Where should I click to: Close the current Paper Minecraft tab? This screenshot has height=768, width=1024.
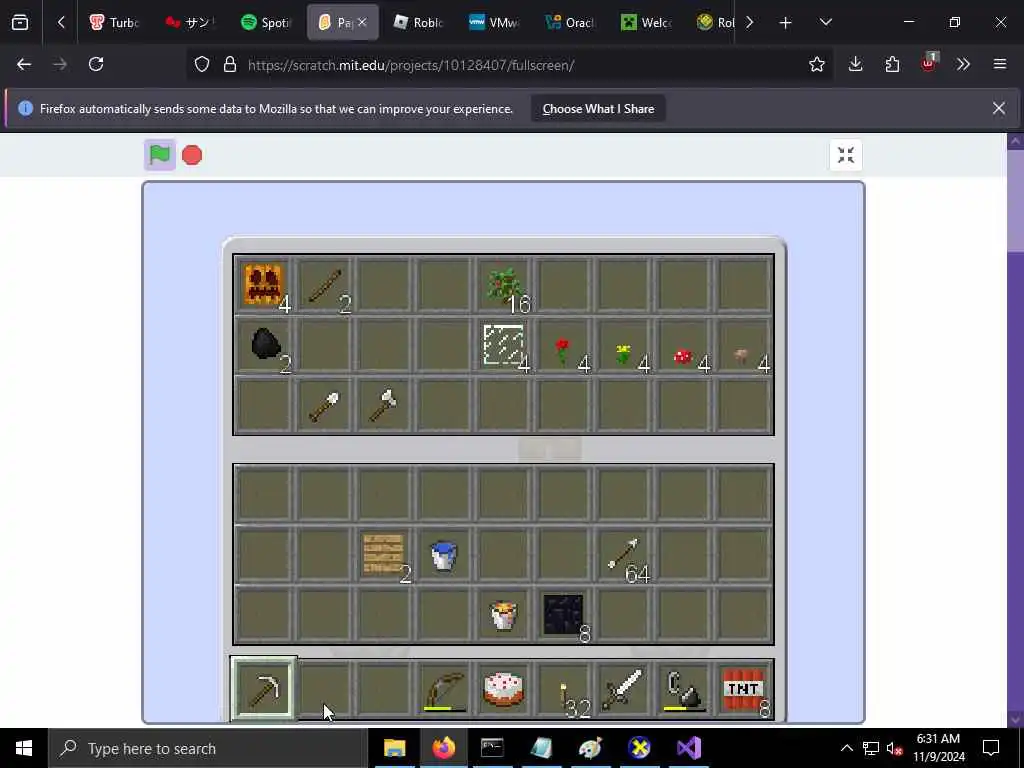coord(362,22)
